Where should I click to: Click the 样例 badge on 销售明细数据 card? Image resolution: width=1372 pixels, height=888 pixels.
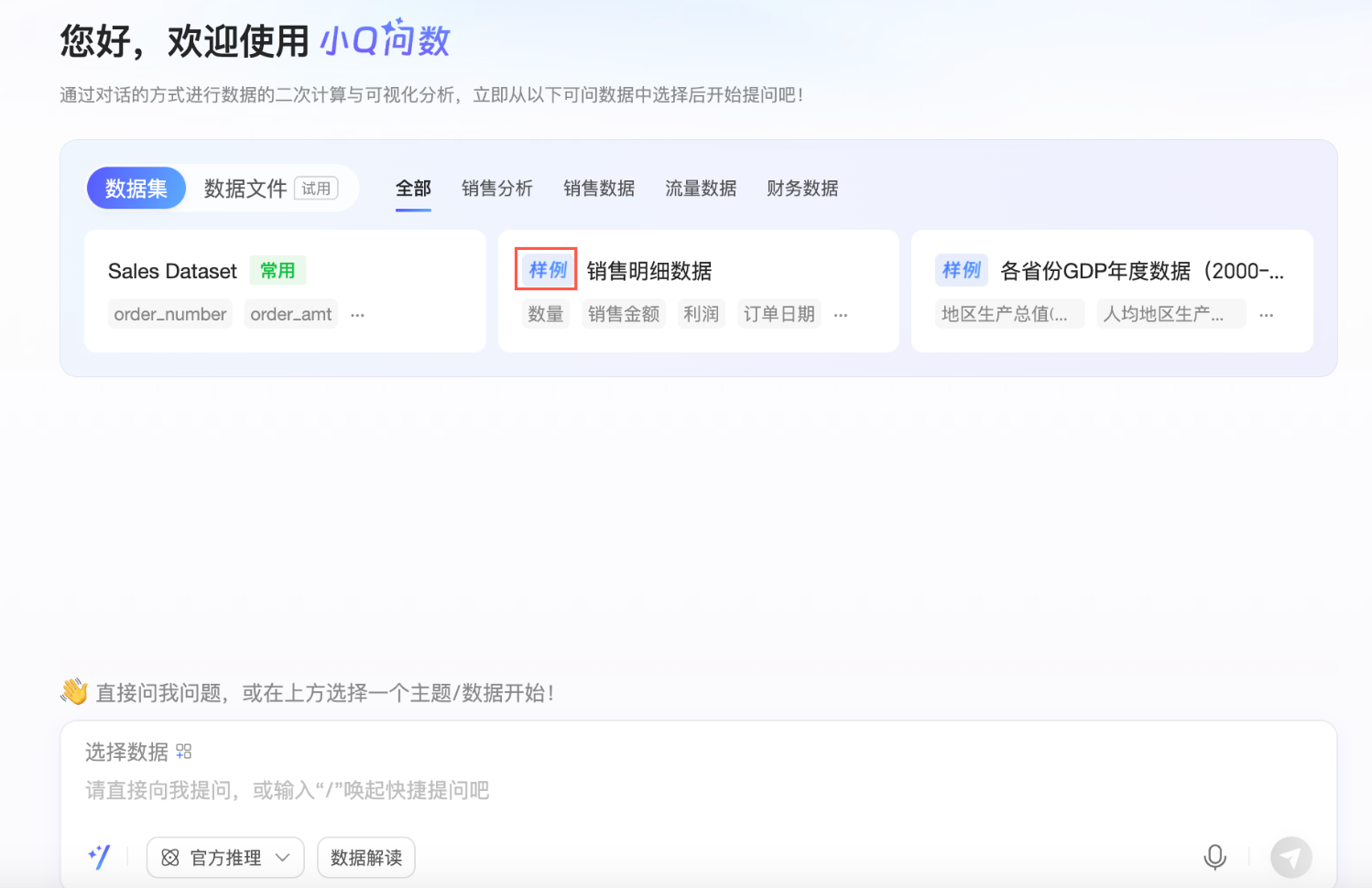548,270
